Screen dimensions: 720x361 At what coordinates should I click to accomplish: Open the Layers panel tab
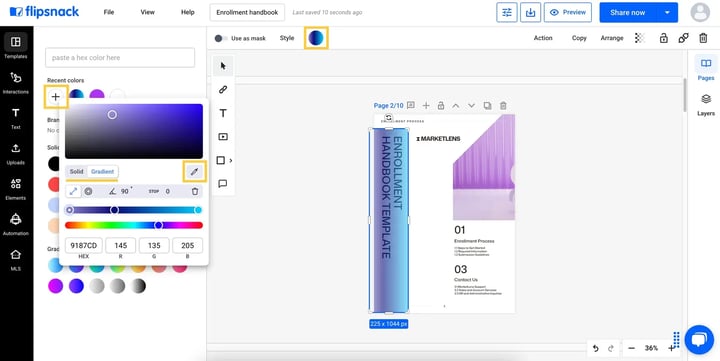click(706, 104)
